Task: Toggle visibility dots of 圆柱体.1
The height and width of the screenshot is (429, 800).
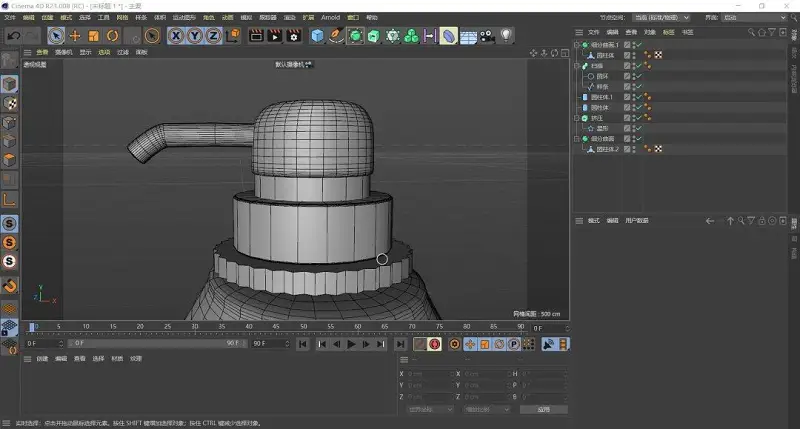Action: tap(634, 97)
